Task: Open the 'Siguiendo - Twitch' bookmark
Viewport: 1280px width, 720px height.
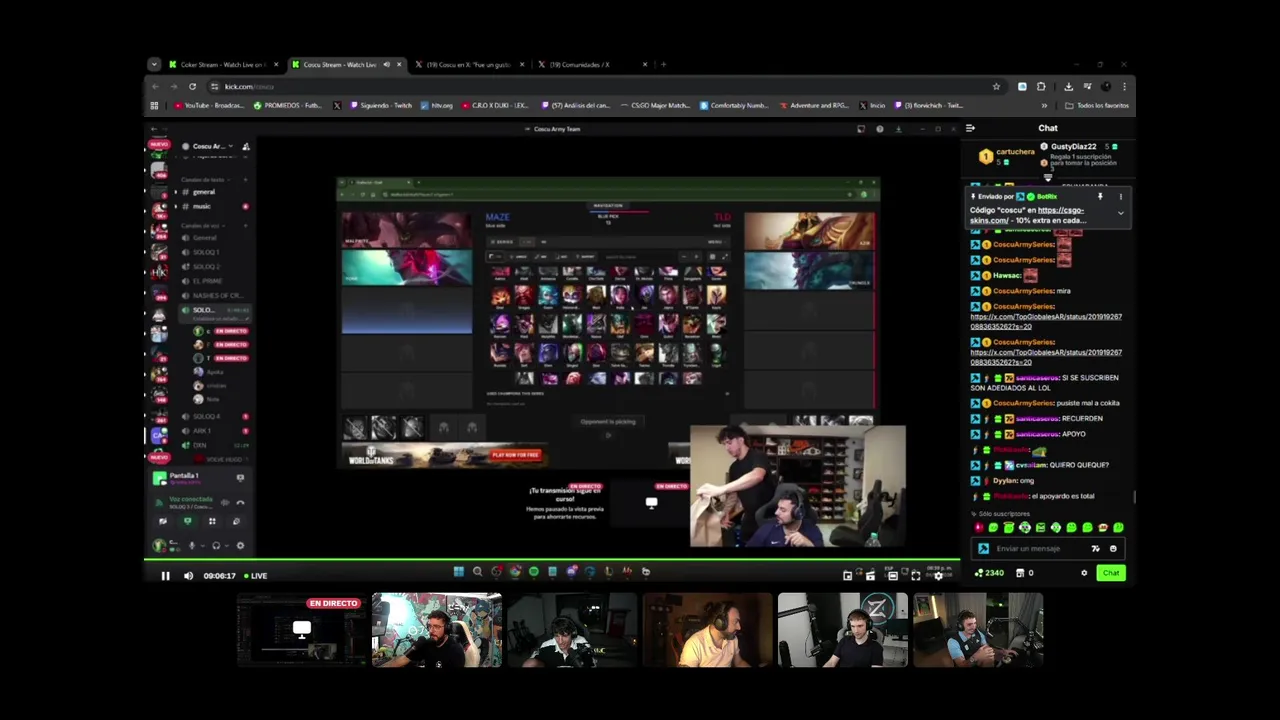Action: click(381, 105)
